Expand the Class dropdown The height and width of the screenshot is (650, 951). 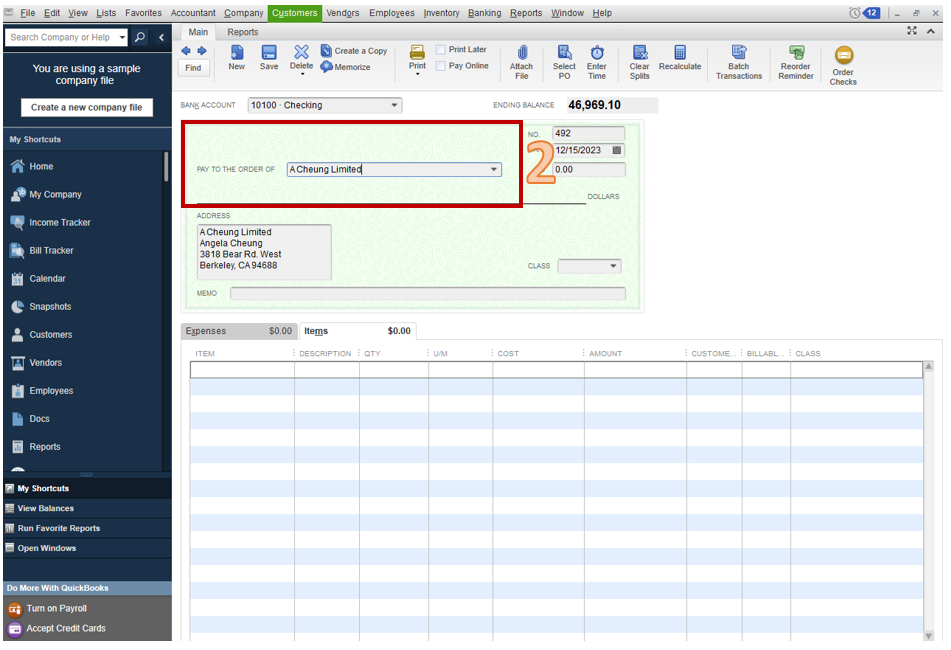613,266
